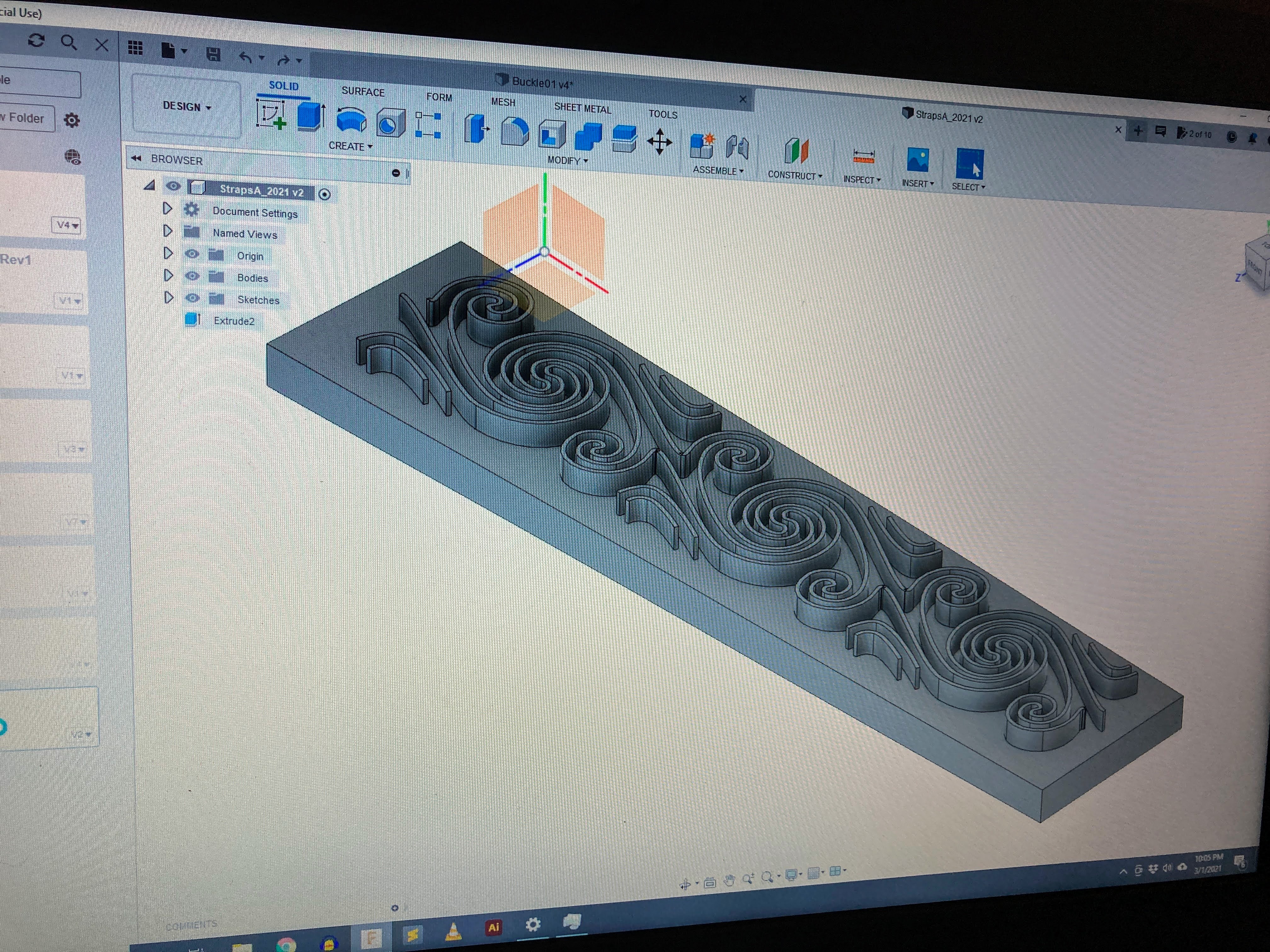Open the CONSTRUCT dropdown menu
The height and width of the screenshot is (952, 1270).
(x=795, y=175)
